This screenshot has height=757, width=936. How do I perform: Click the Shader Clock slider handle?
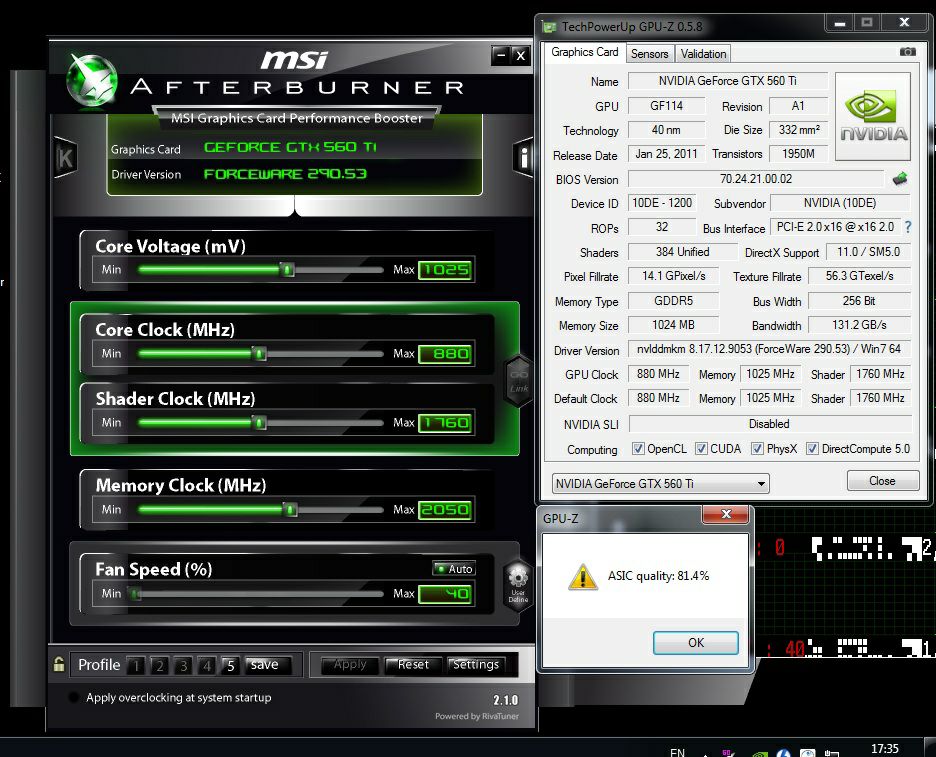click(x=259, y=423)
